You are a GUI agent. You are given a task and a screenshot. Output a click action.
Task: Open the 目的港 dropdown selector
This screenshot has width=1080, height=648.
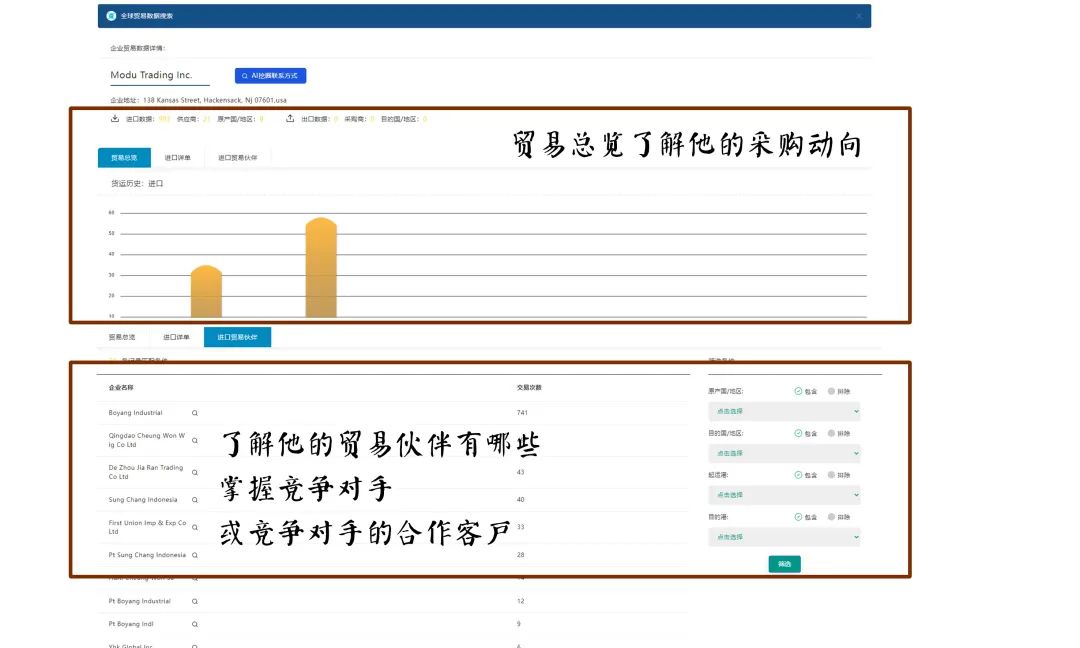(x=784, y=537)
